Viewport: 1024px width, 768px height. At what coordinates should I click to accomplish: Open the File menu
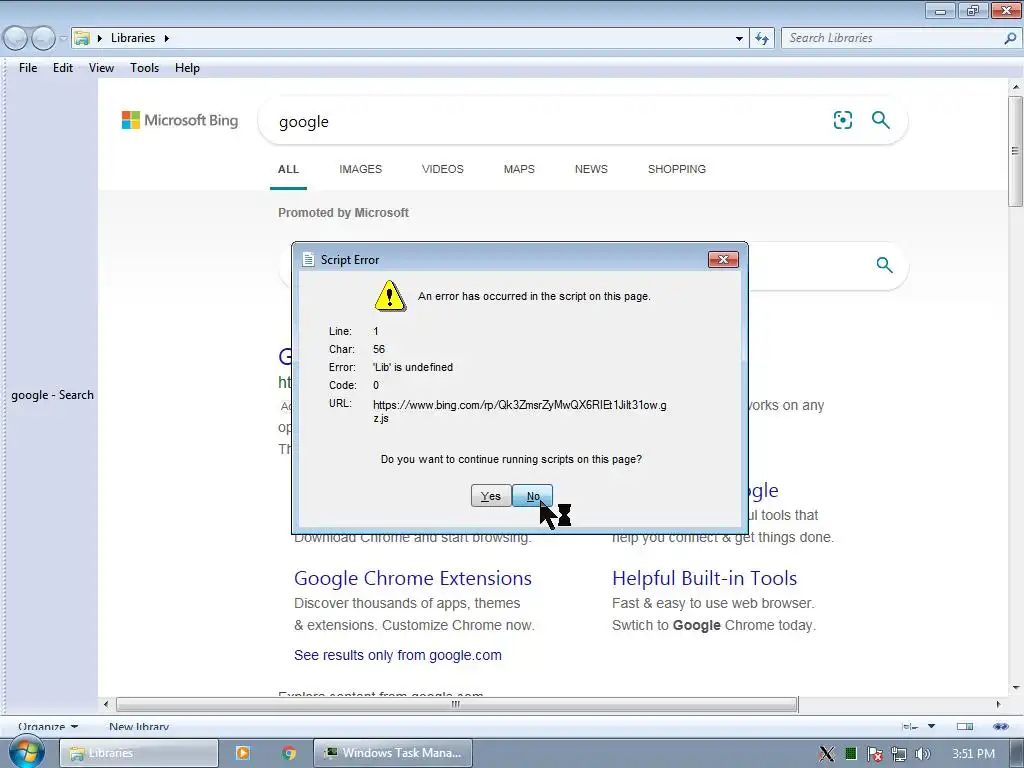click(28, 68)
